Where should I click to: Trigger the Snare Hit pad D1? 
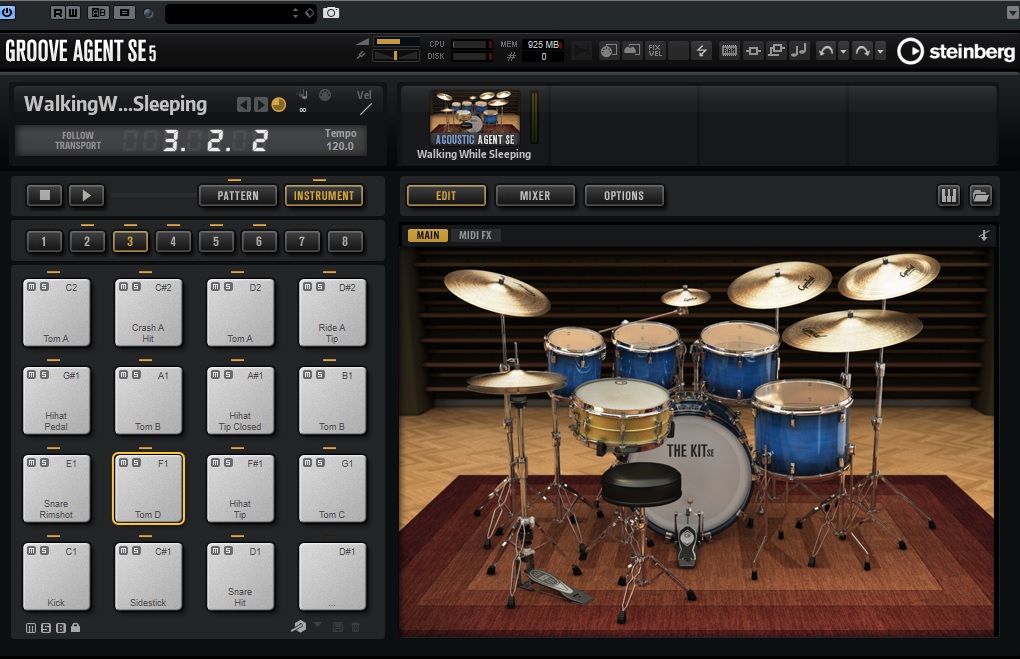tap(240, 577)
